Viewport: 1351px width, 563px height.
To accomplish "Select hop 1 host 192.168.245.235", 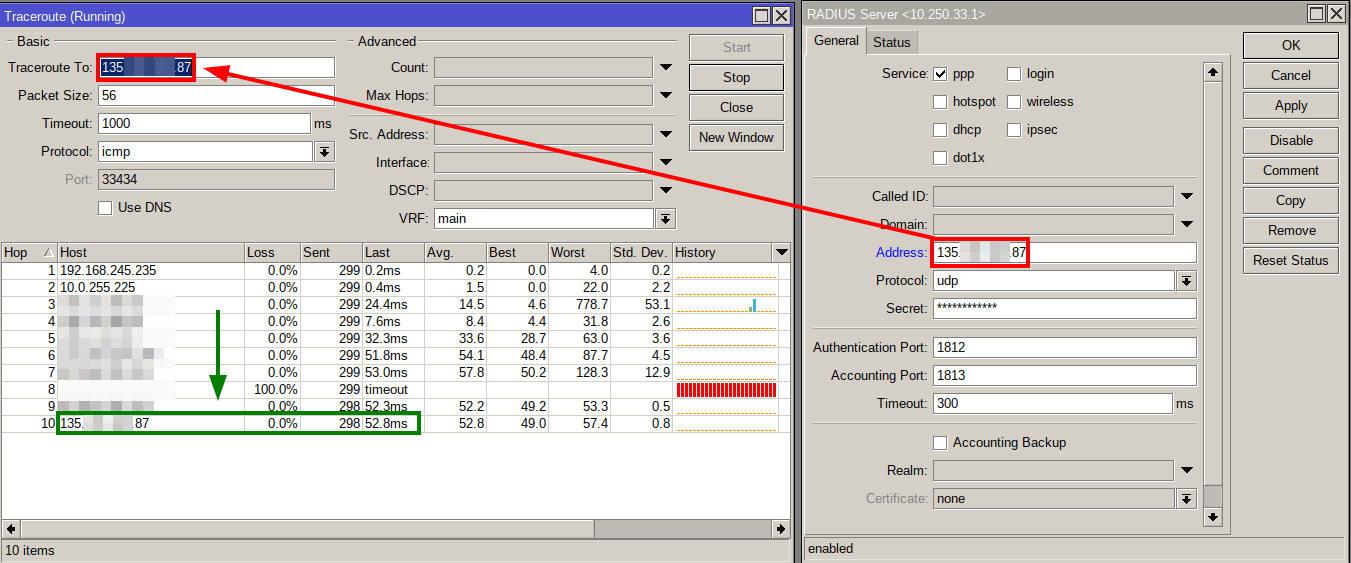I will click(x=108, y=271).
